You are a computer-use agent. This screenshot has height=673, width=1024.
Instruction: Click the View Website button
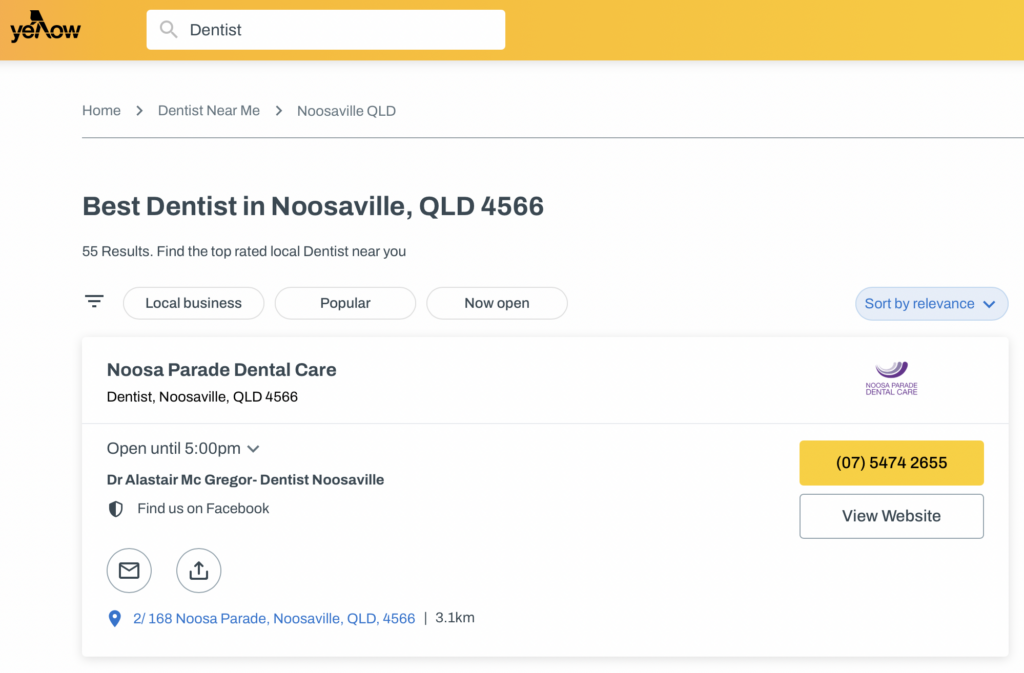891,516
